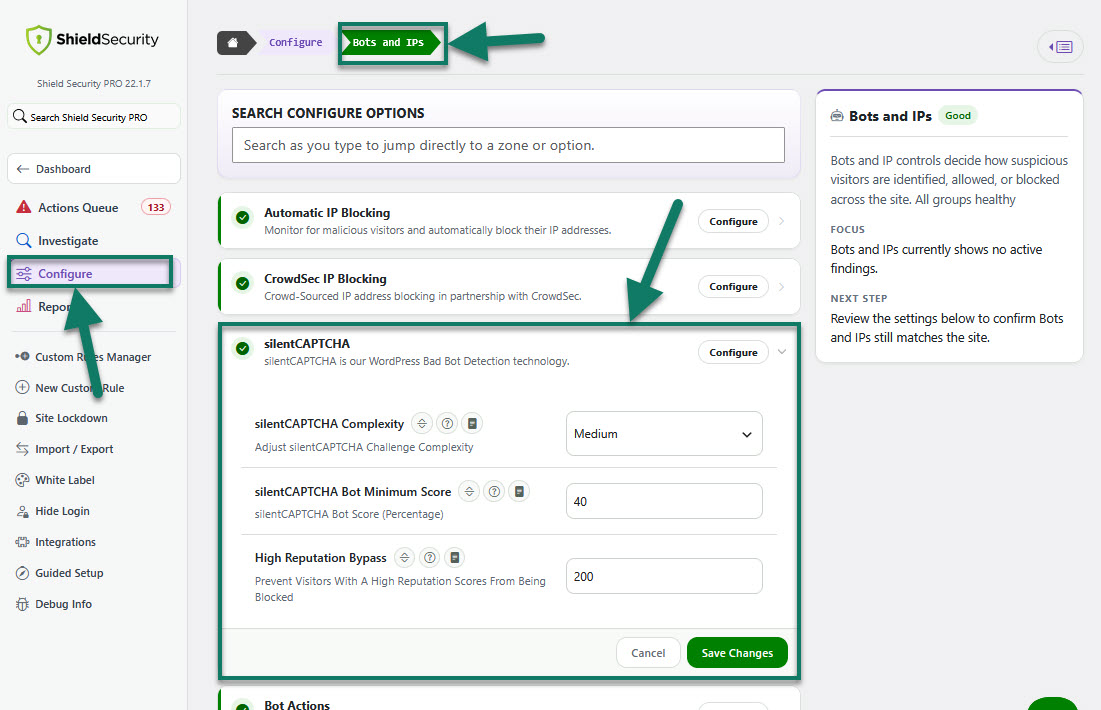The image size is (1101, 710).
Task: Click the Actions Queue warning triangle icon
Action: point(24,207)
